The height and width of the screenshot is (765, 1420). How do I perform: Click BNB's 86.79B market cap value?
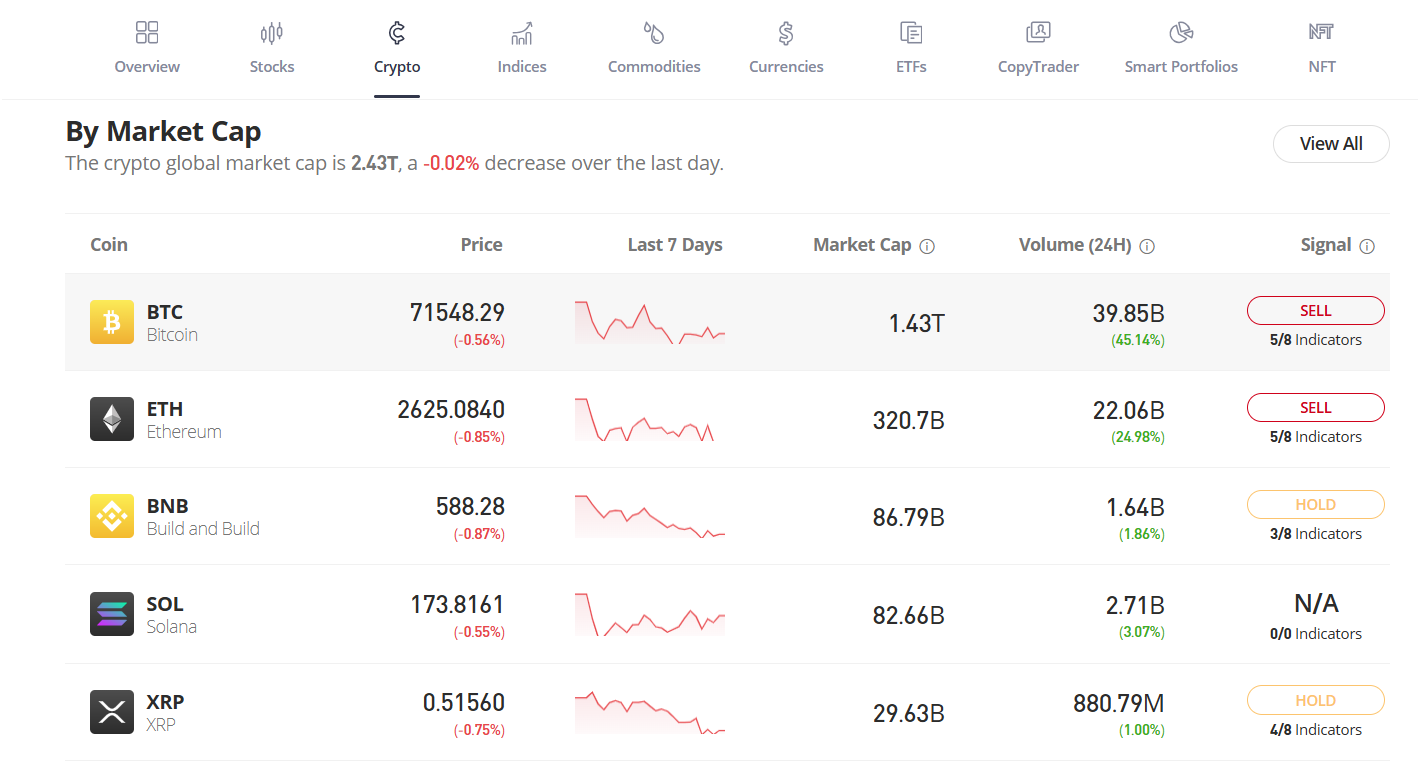click(909, 517)
